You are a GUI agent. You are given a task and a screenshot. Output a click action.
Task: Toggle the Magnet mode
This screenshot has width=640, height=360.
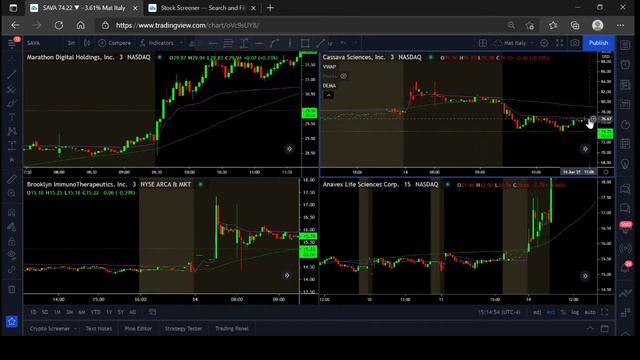12,212
